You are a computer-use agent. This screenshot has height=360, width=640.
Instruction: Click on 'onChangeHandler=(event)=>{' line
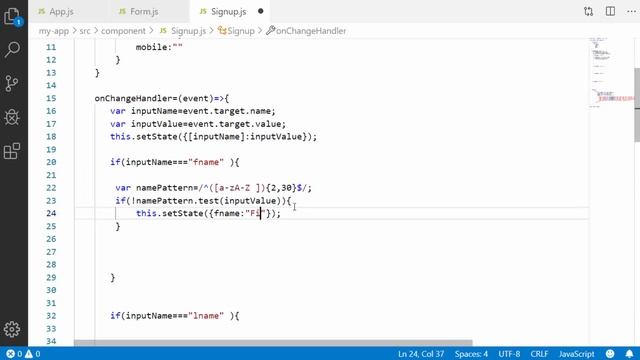pyautogui.click(x=162, y=98)
